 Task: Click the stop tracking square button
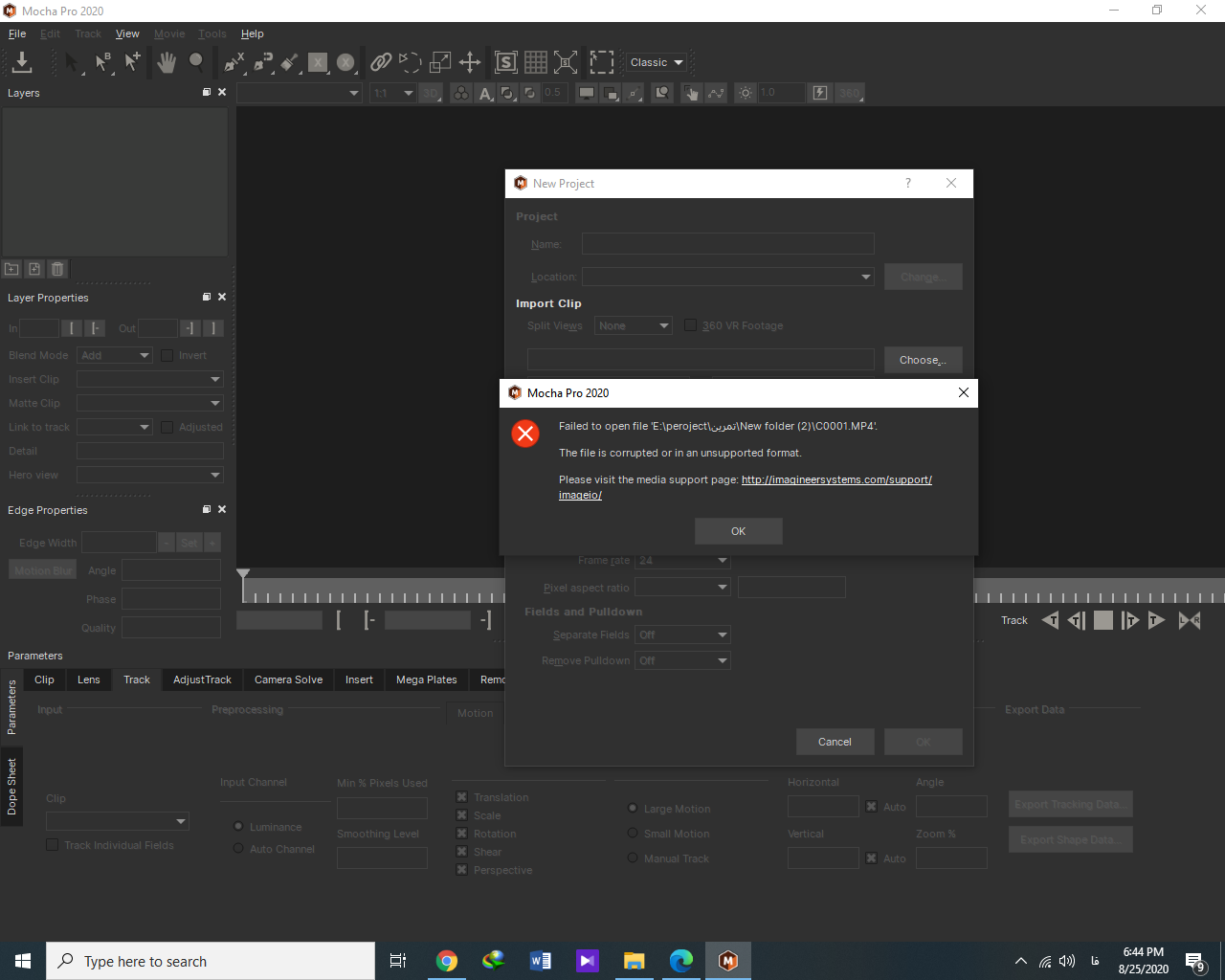tap(1103, 620)
